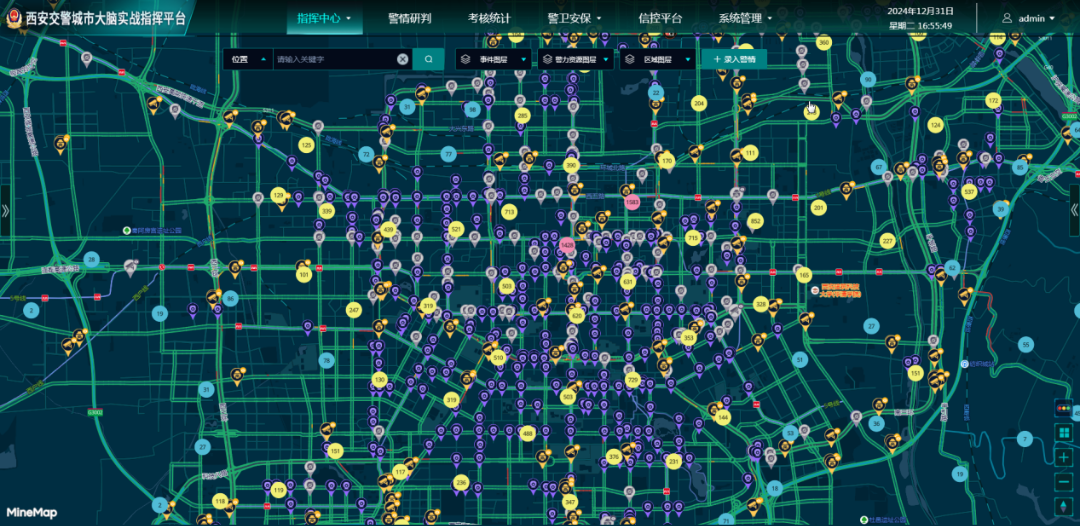
Task: Open the 位置 search type dropdown
Action: 247,59
